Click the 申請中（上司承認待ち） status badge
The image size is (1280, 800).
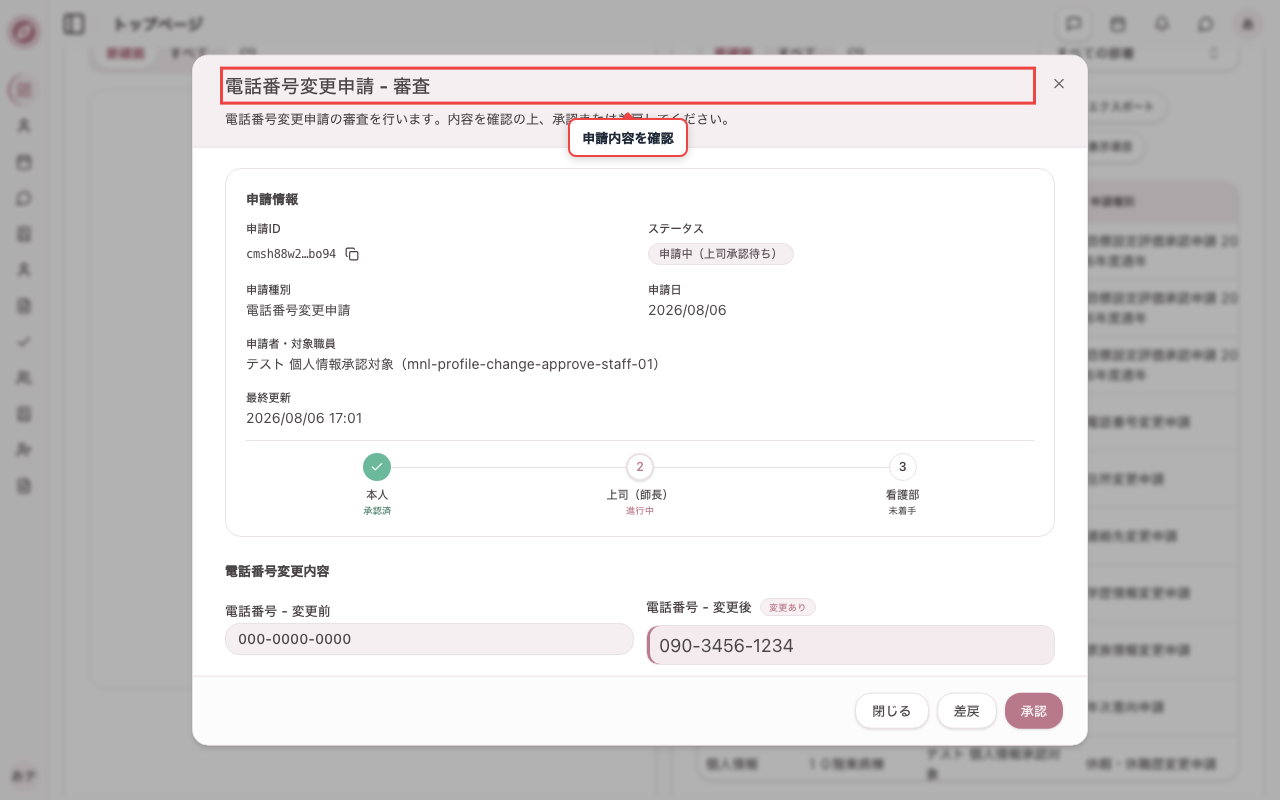tap(721, 254)
